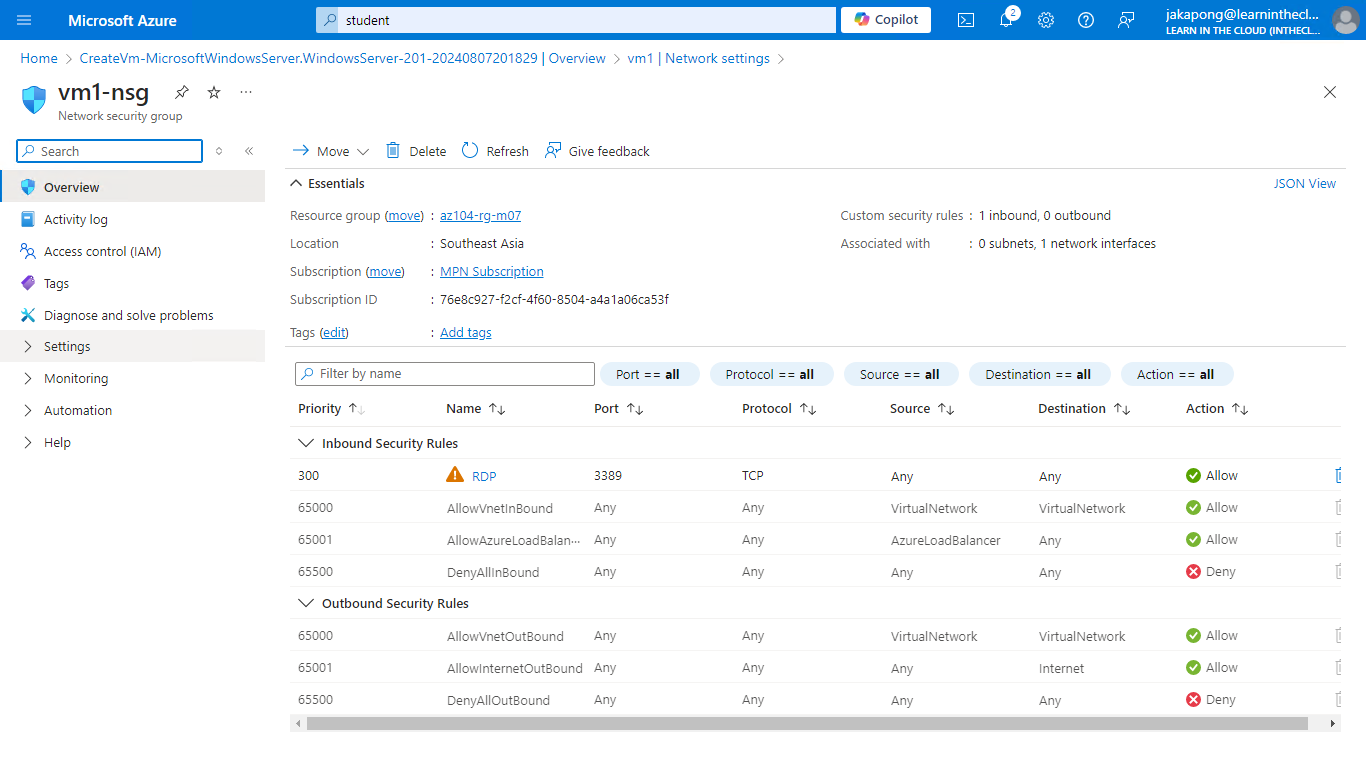The image size is (1366, 768).
Task: Refresh the network security group view
Action: click(x=495, y=151)
